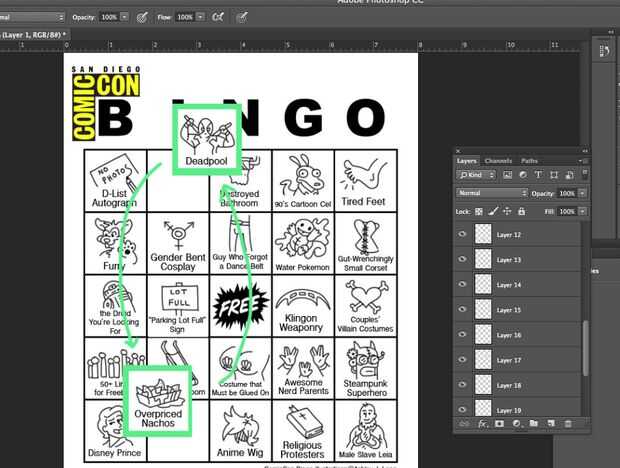Create a new group folder icon

[534, 424]
